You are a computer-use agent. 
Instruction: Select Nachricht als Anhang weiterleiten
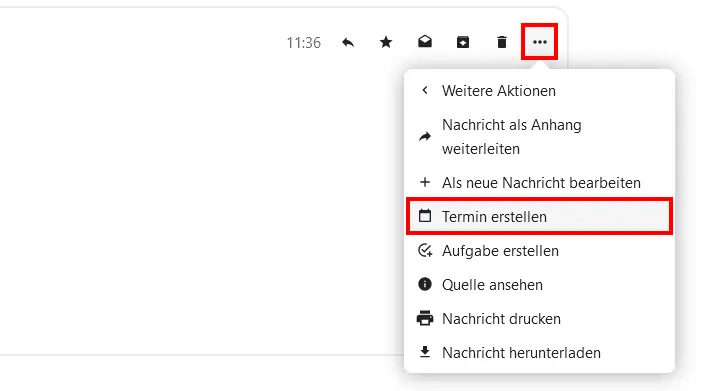pos(539,136)
